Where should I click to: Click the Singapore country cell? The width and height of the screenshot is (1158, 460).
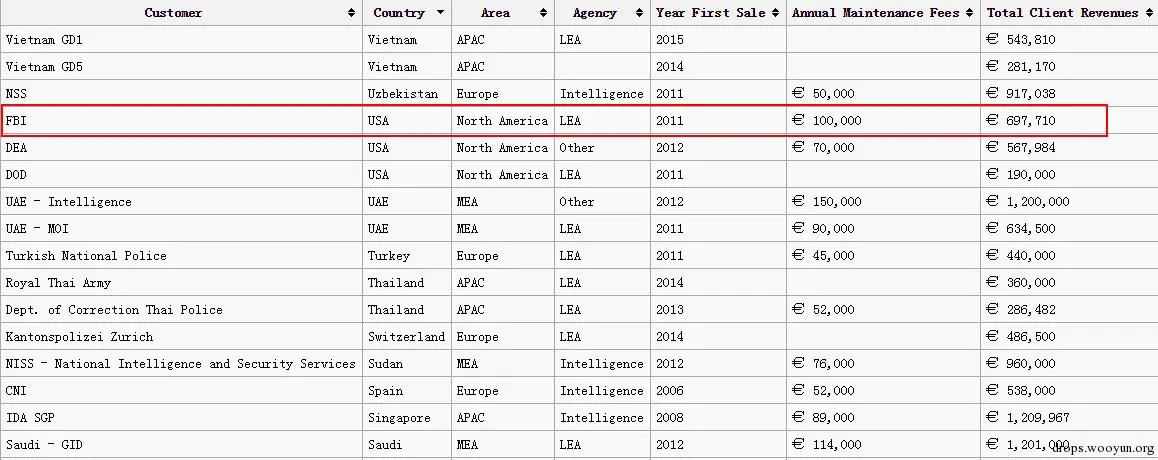(x=399, y=418)
